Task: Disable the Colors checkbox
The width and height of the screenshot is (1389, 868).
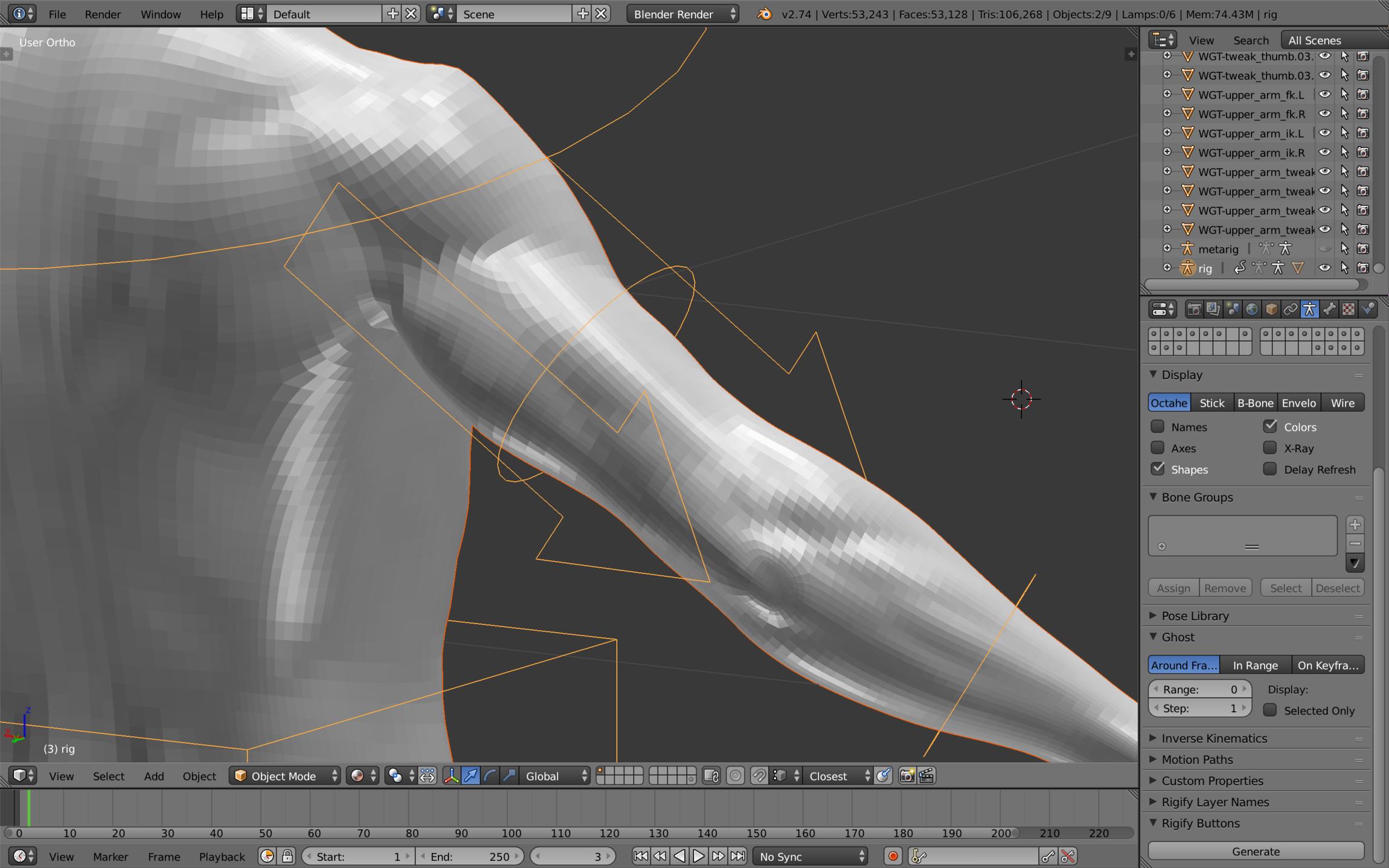Action: tap(1270, 426)
